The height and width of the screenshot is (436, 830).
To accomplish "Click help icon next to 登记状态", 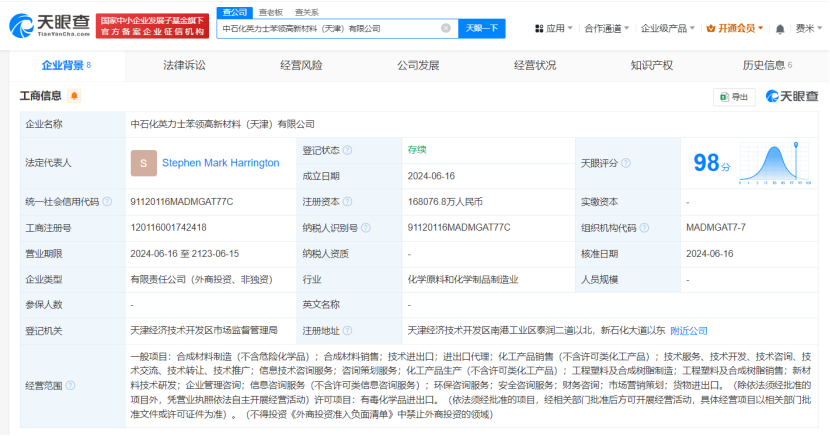I will click(347, 150).
